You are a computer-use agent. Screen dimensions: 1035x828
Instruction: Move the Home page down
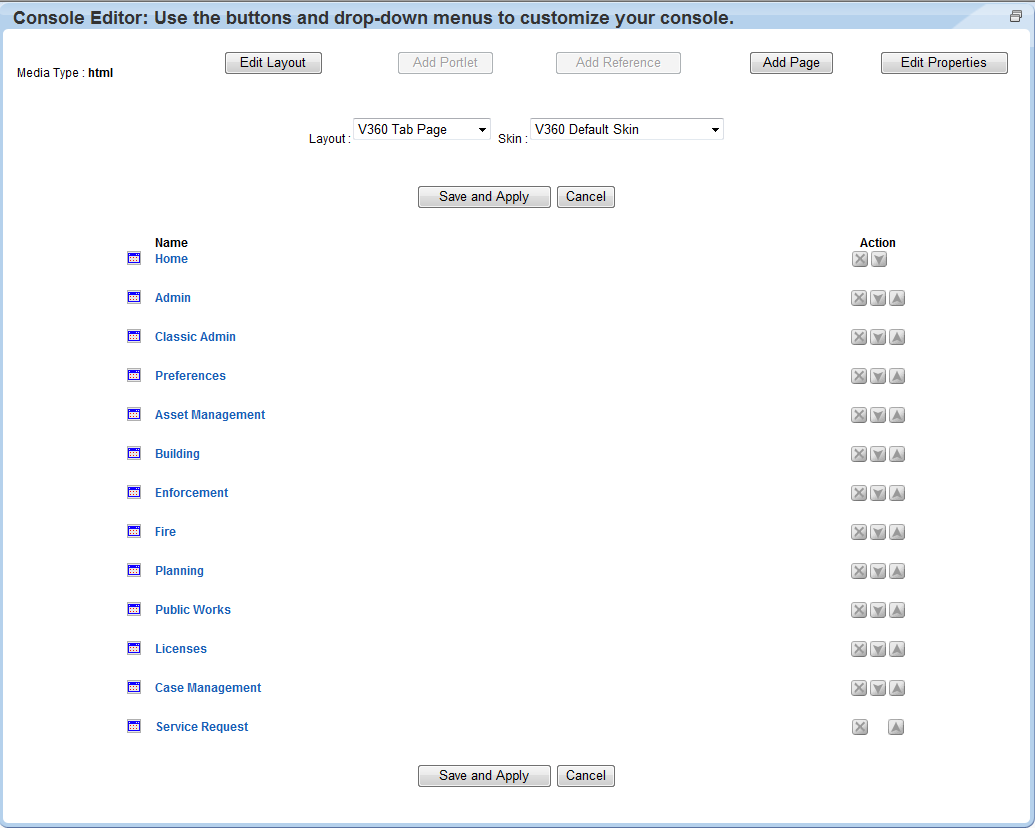[x=878, y=260]
